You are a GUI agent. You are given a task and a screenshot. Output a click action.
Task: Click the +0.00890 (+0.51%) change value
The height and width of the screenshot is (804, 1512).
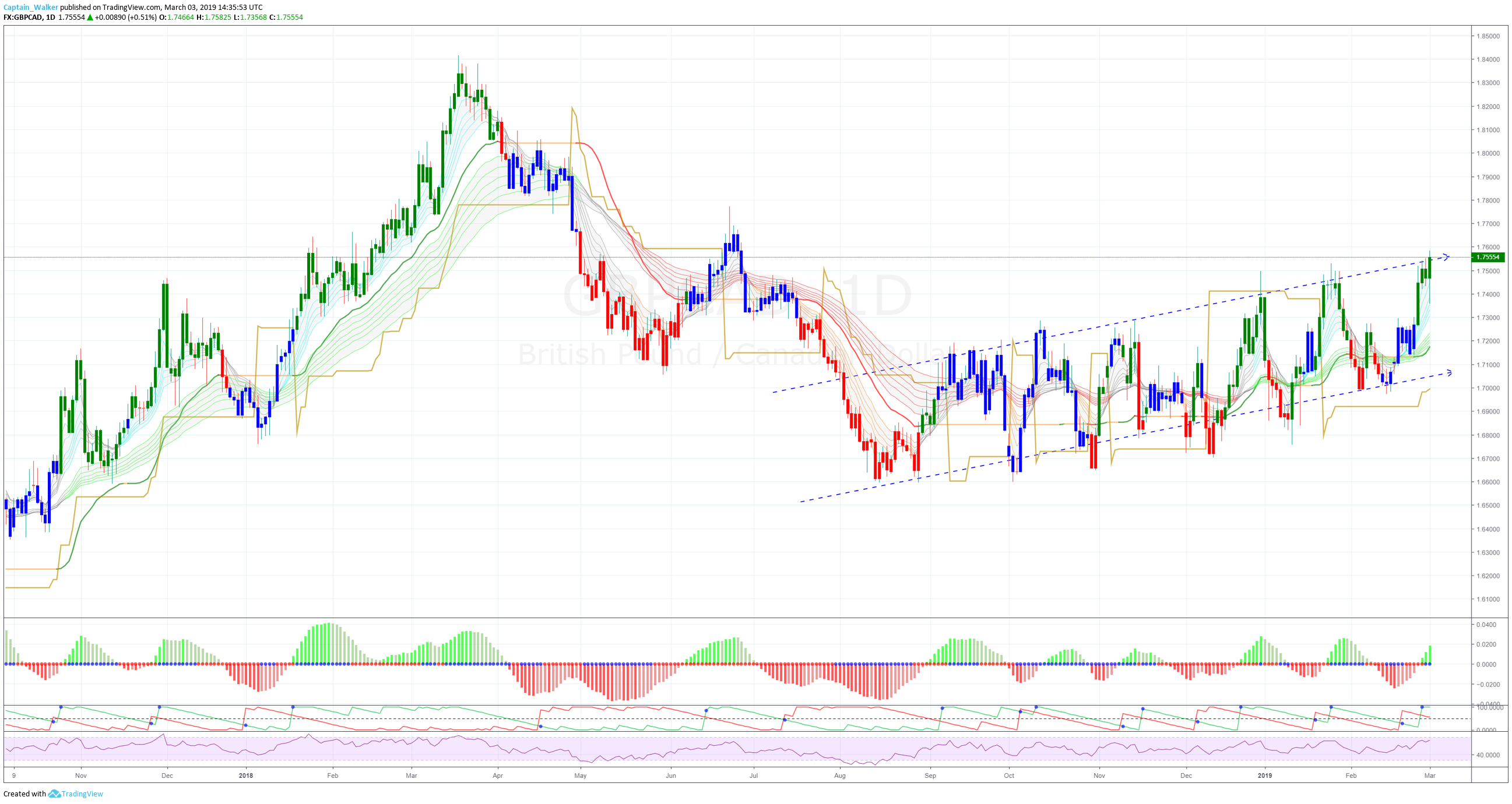coord(125,17)
